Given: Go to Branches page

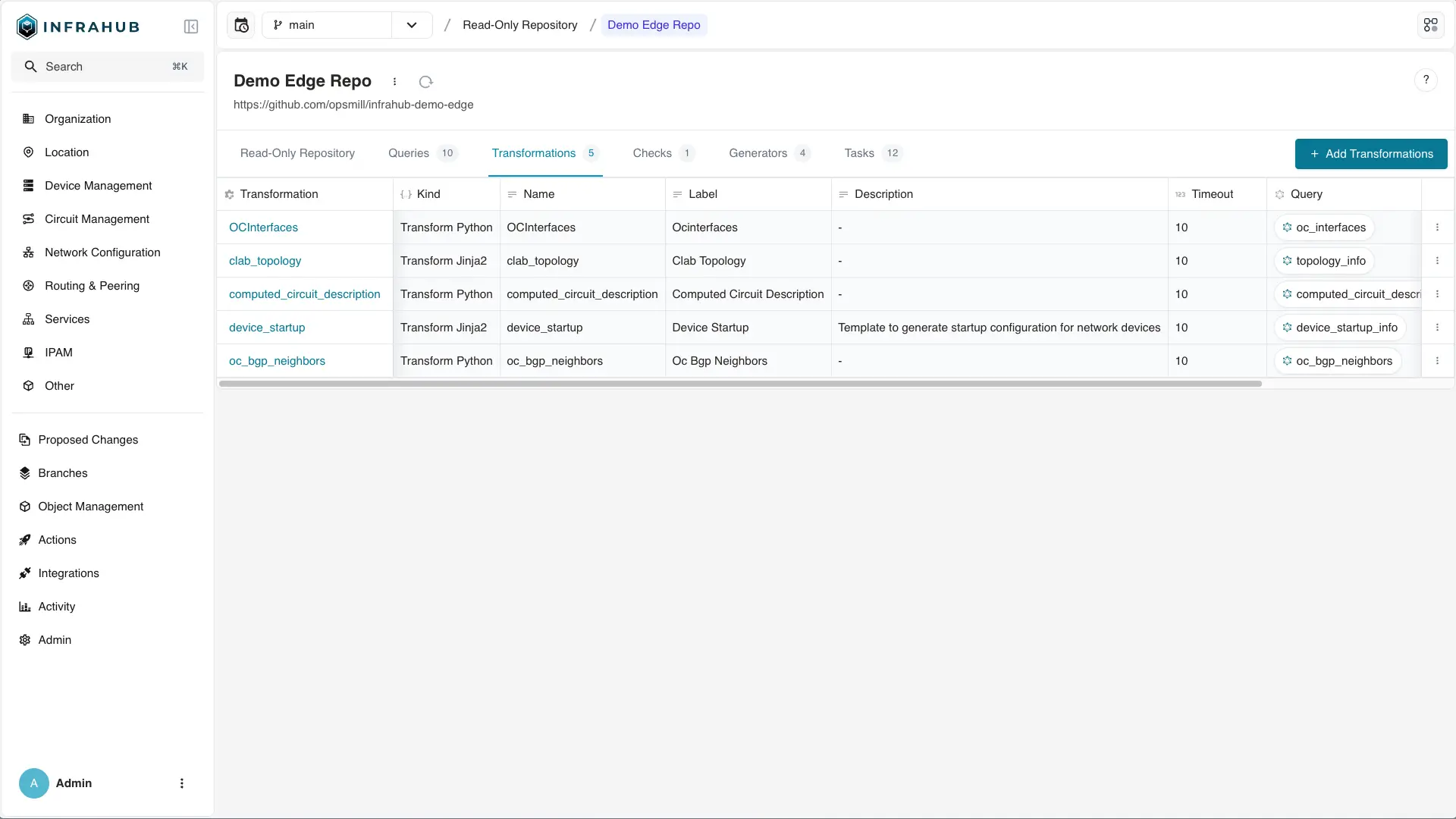Looking at the screenshot, I should pos(108,473).
